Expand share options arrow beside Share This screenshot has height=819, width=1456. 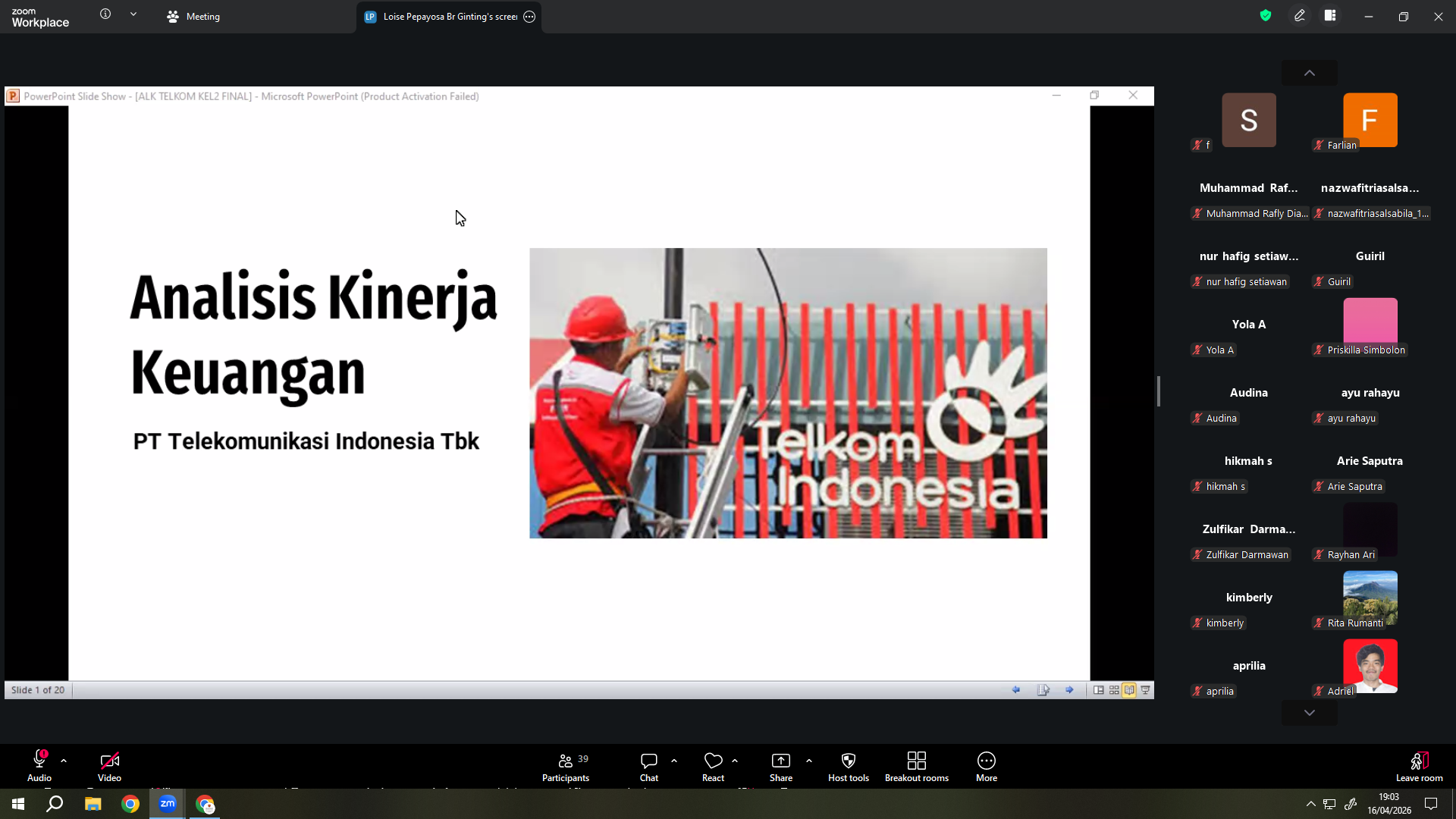809,761
